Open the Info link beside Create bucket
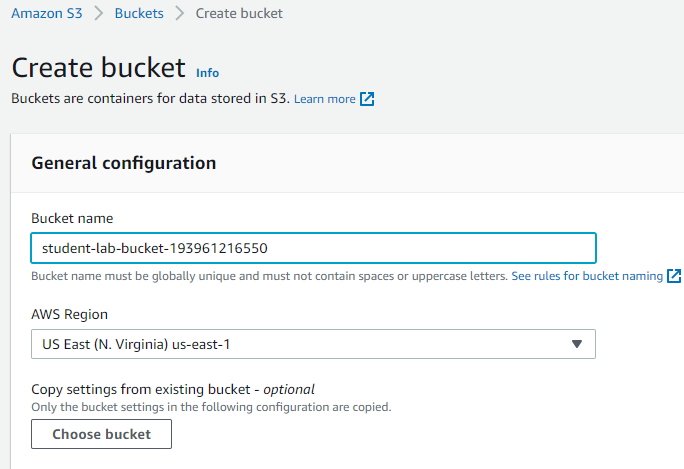This screenshot has height=469, width=684. [x=208, y=72]
